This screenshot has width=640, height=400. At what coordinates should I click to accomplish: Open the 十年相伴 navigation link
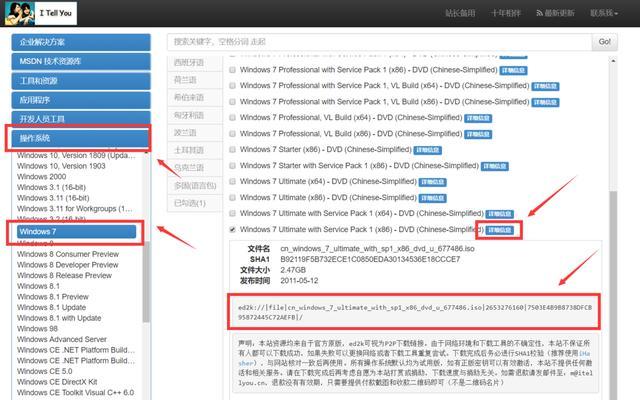(506, 13)
